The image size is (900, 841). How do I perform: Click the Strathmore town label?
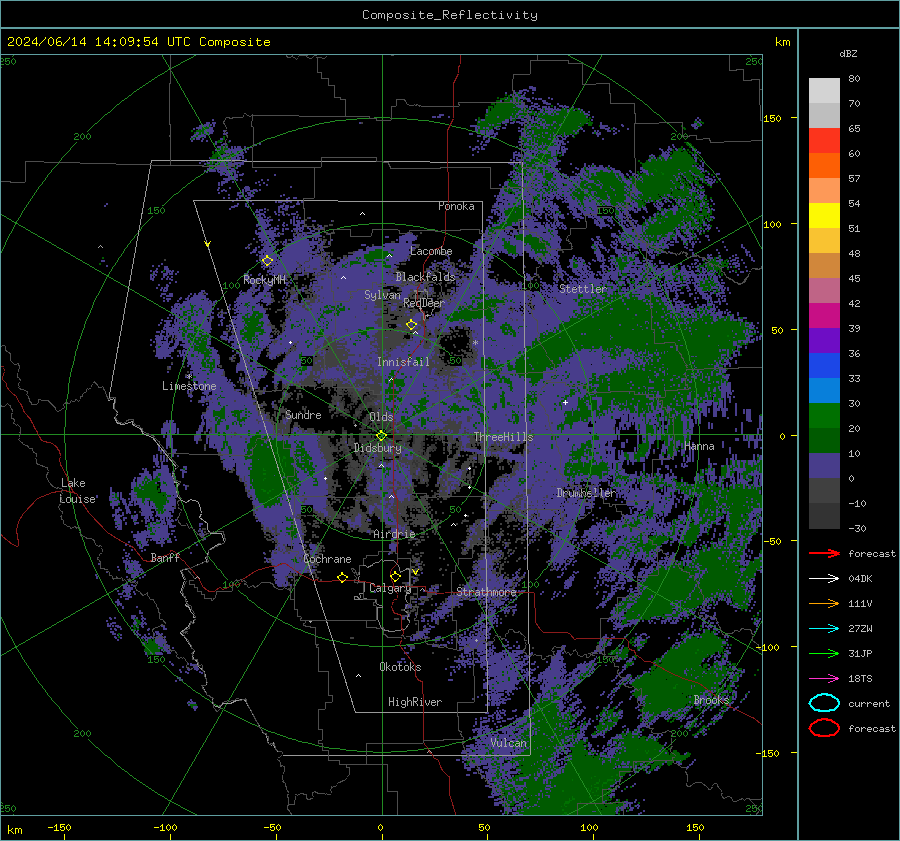coord(486,592)
